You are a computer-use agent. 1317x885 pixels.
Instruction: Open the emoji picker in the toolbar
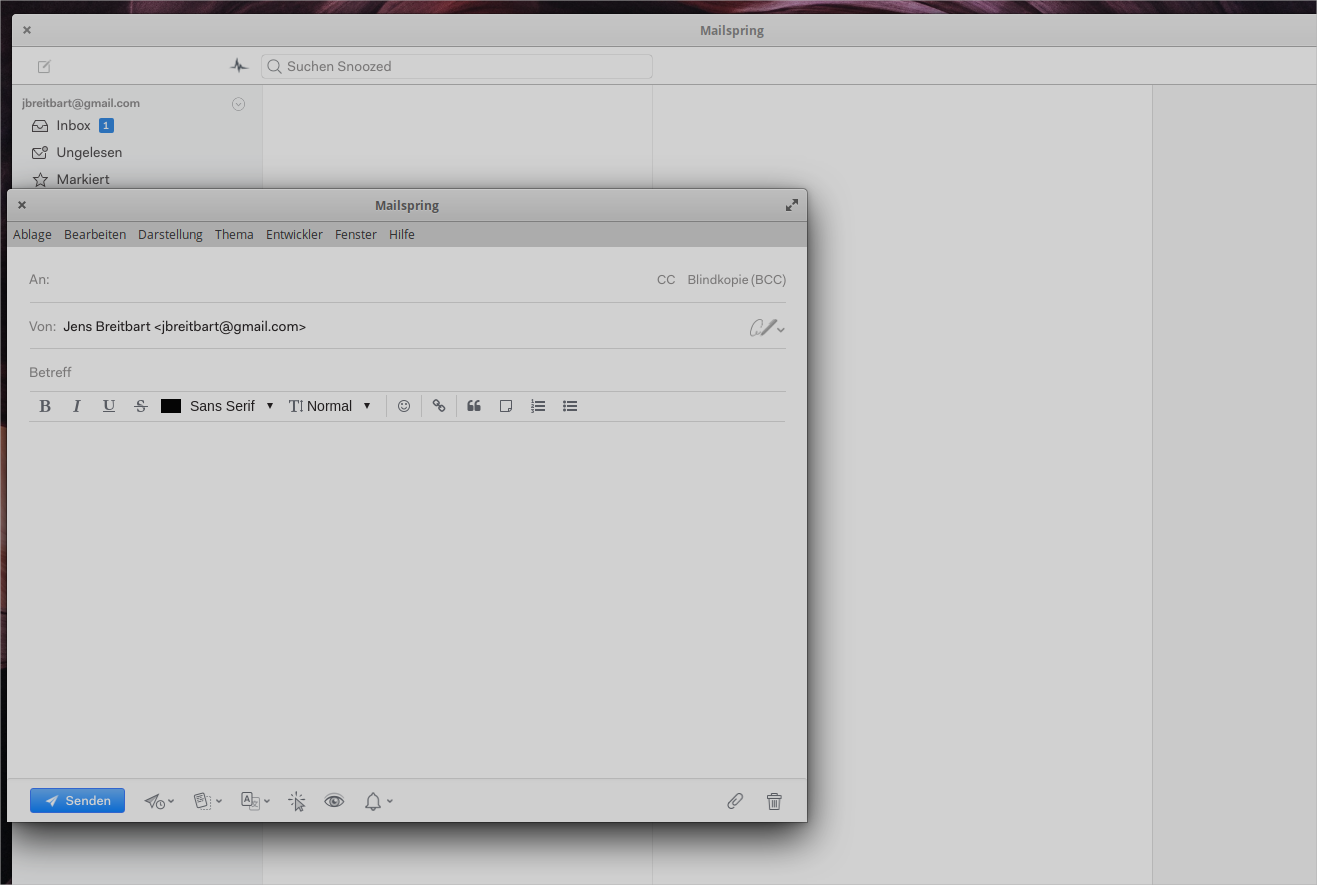click(404, 406)
